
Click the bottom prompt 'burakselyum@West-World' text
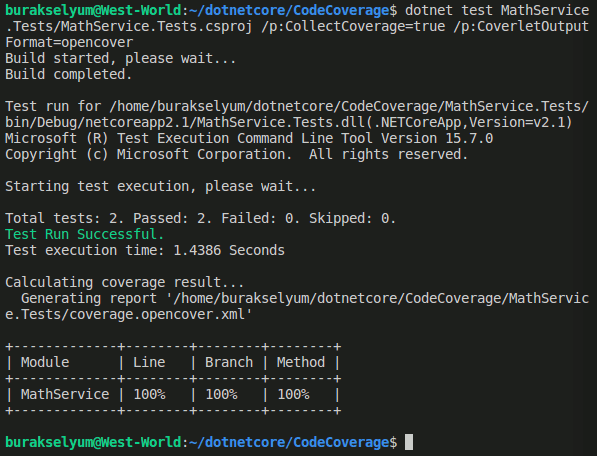point(93,442)
